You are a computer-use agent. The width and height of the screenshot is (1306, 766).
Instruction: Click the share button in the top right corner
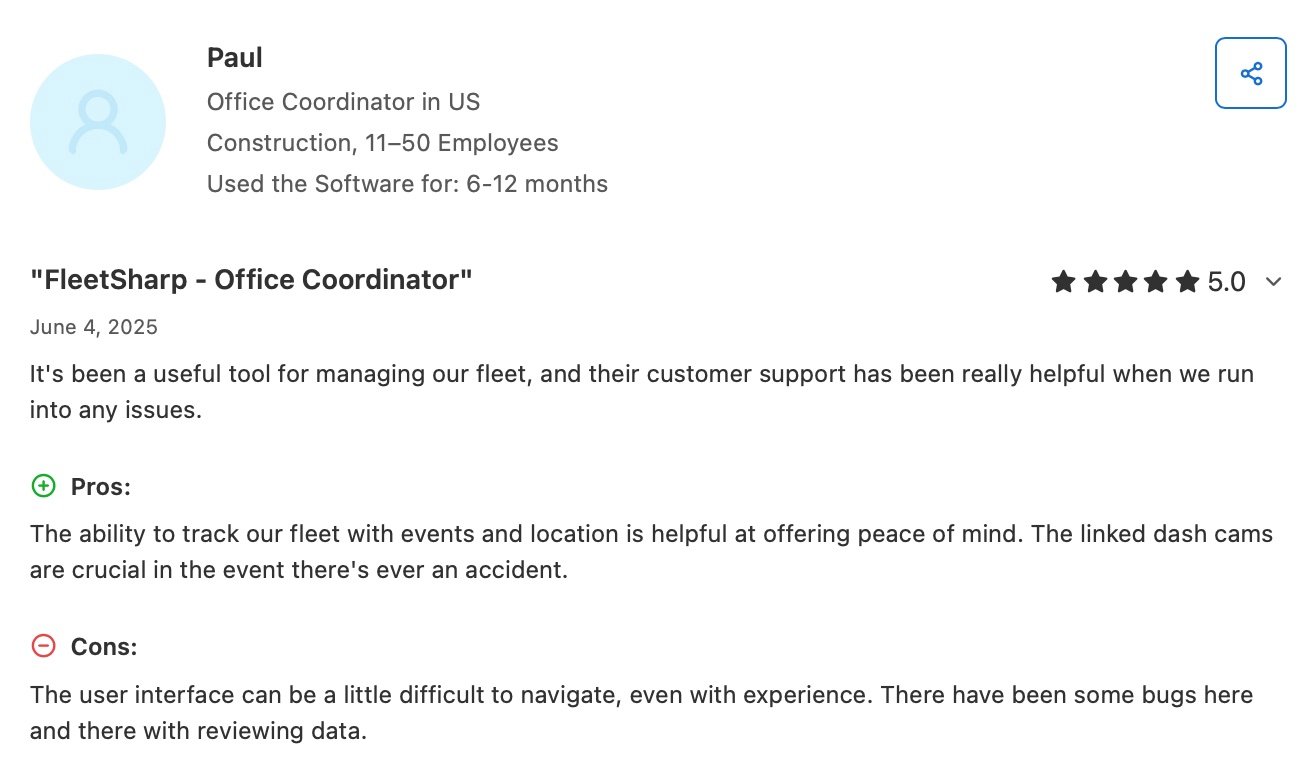pyautogui.click(x=1250, y=73)
